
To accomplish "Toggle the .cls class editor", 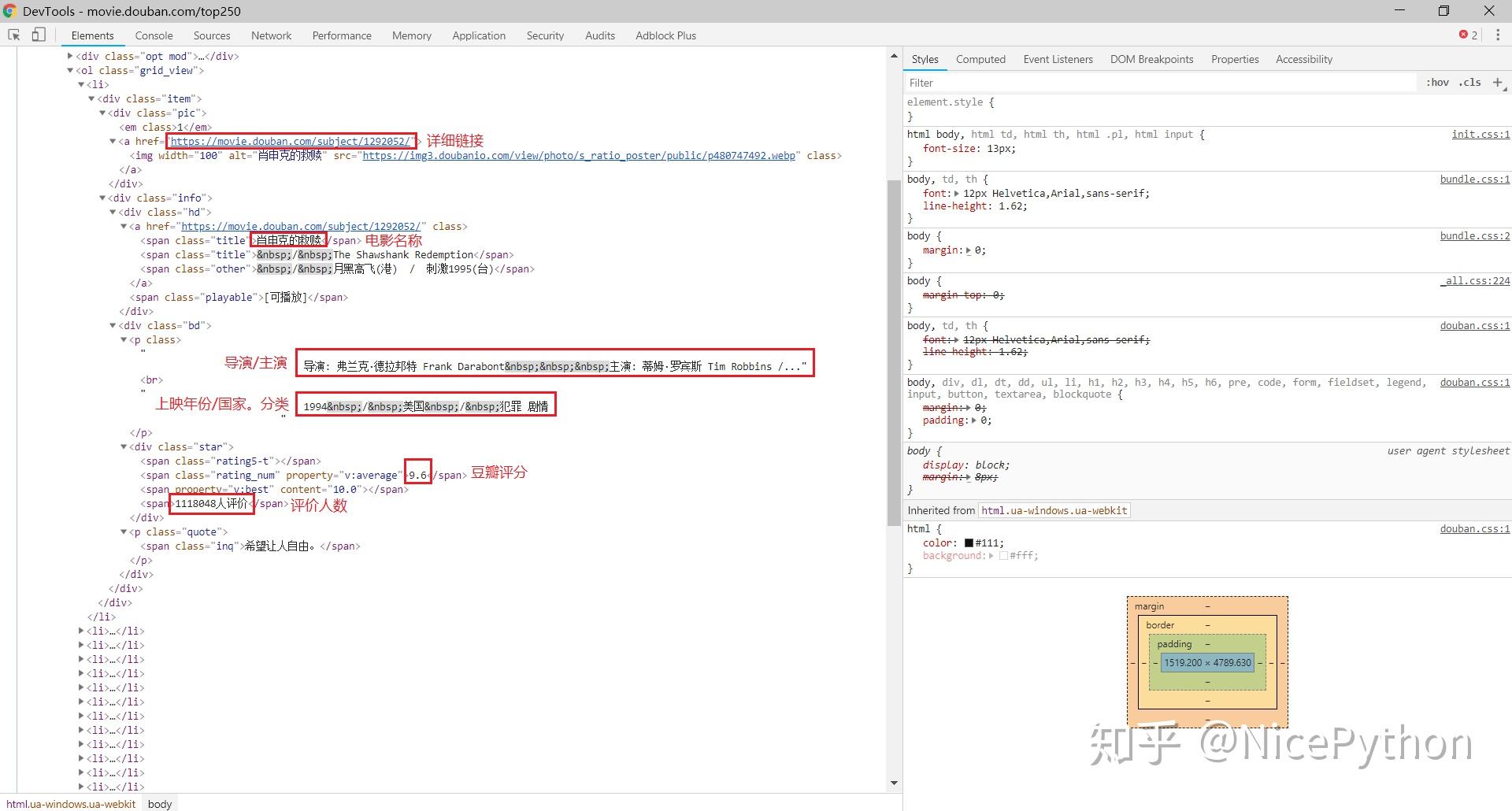I will (1469, 83).
